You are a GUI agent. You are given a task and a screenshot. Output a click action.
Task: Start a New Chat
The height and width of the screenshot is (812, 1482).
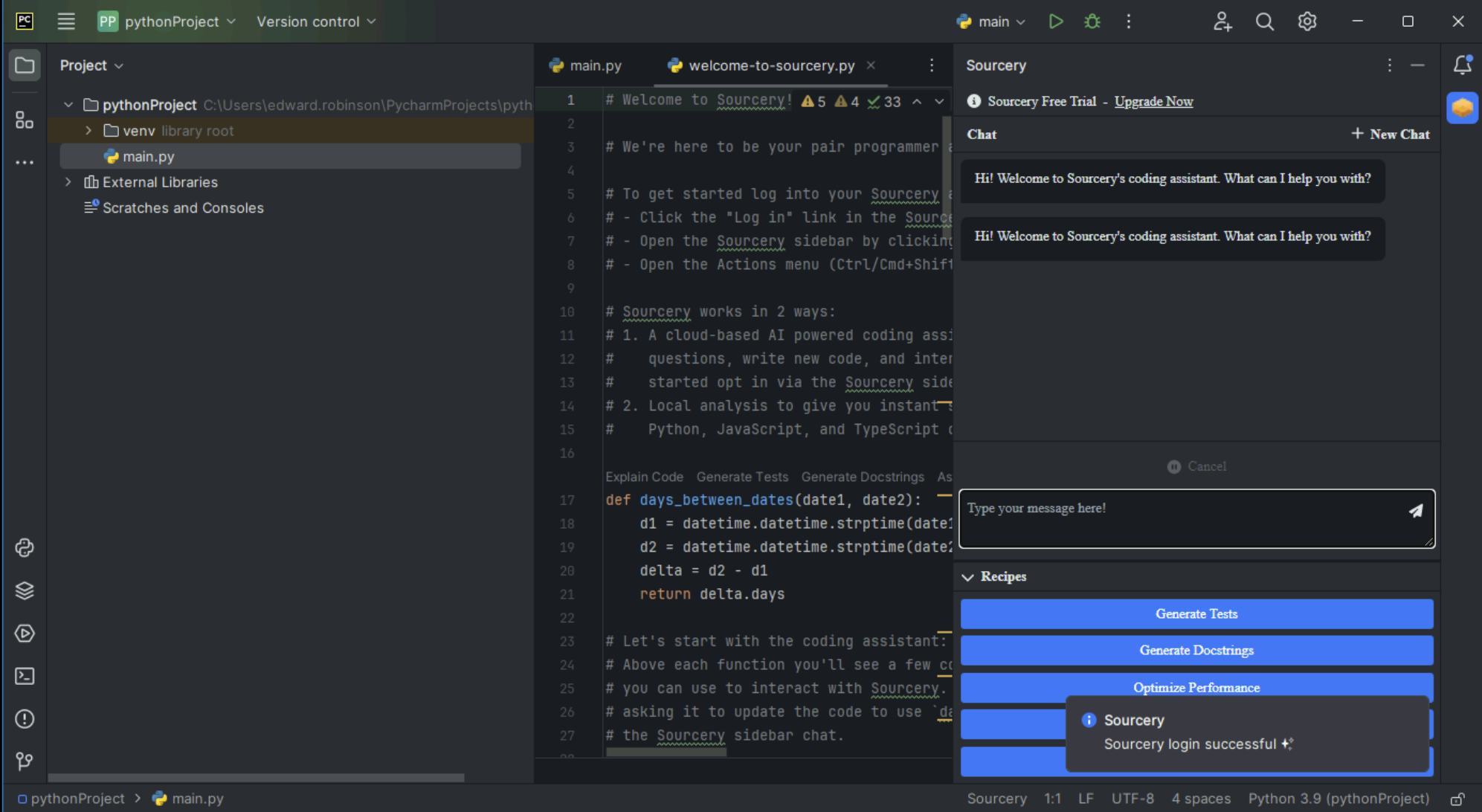pos(1390,135)
